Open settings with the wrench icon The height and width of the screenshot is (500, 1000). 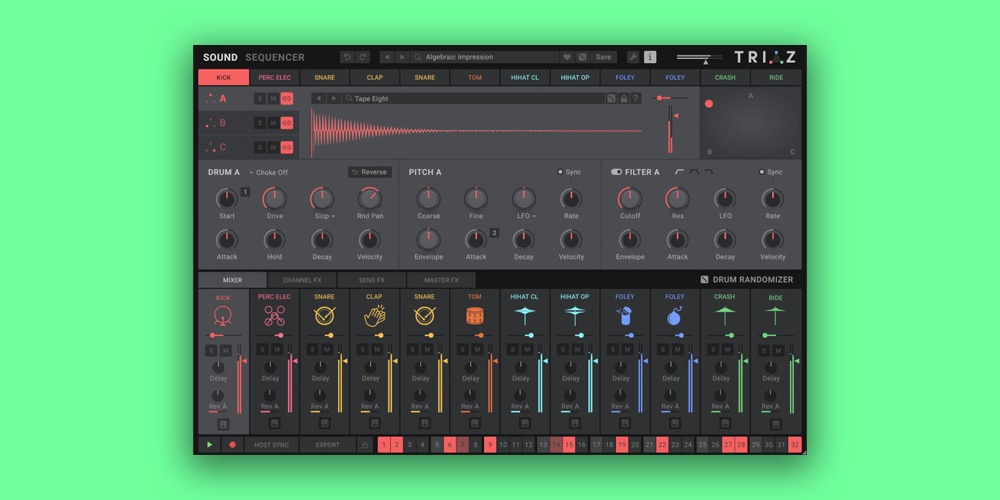[633, 57]
